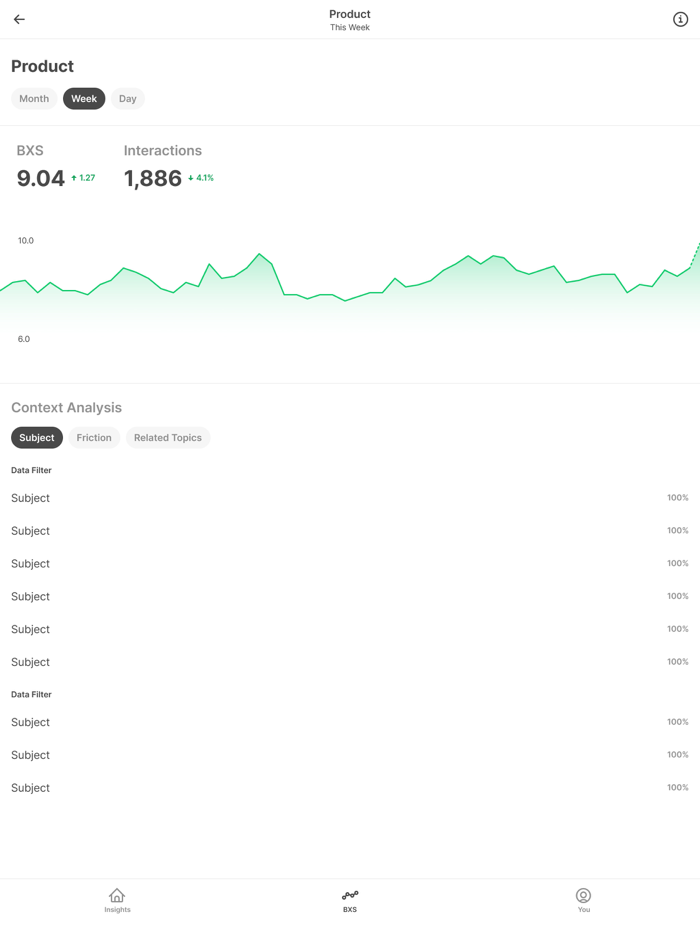Image resolution: width=700 pixels, height=934 pixels.
Task: Tap the back arrow to leave Product view
Action: tap(19, 18)
